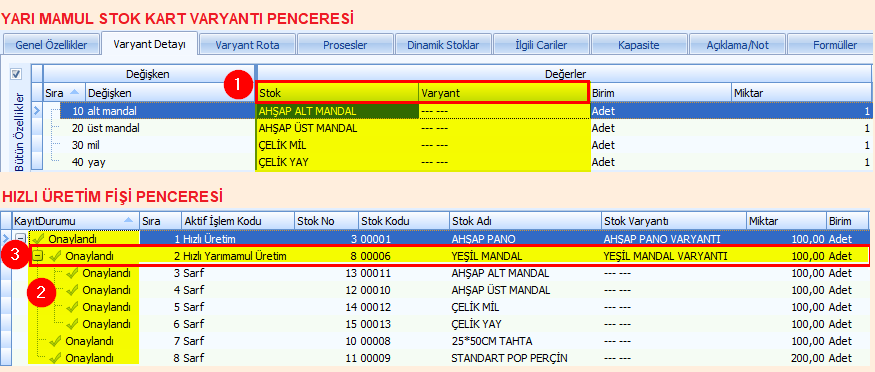
Task: Click the Varyant column header
Action: click(x=503, y=93)
